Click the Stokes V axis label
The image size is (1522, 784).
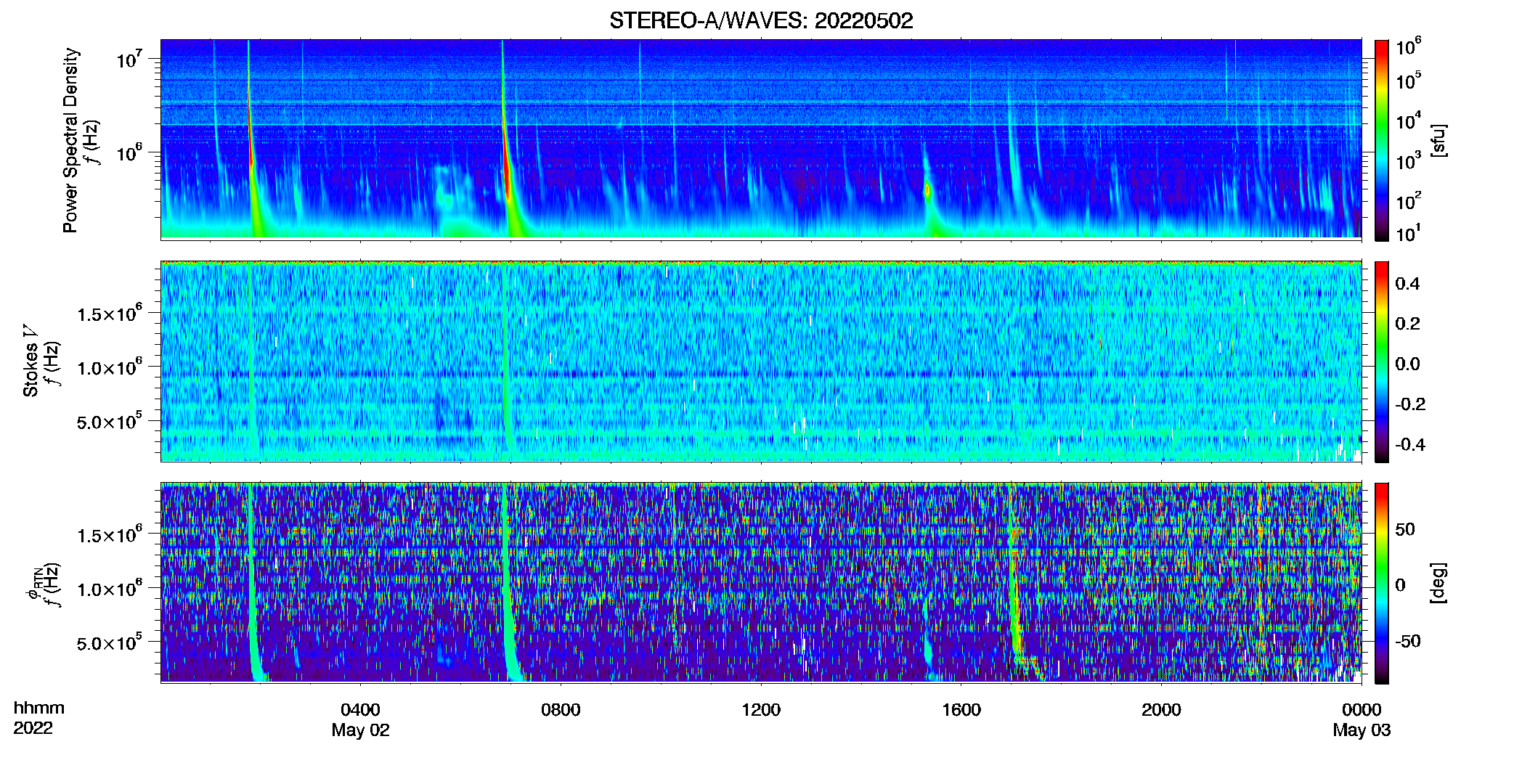30,360
